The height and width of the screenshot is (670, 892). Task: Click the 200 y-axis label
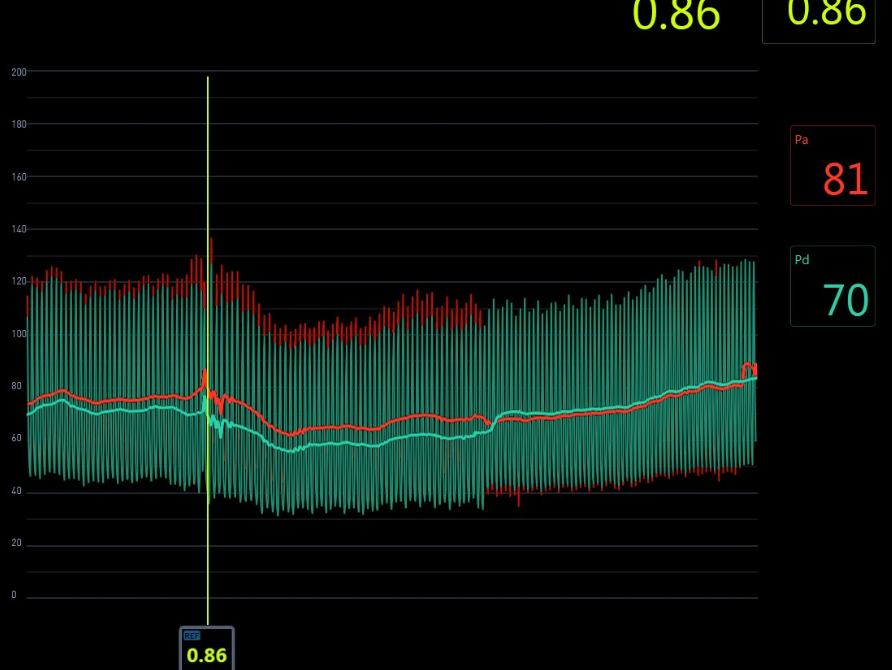19,72
